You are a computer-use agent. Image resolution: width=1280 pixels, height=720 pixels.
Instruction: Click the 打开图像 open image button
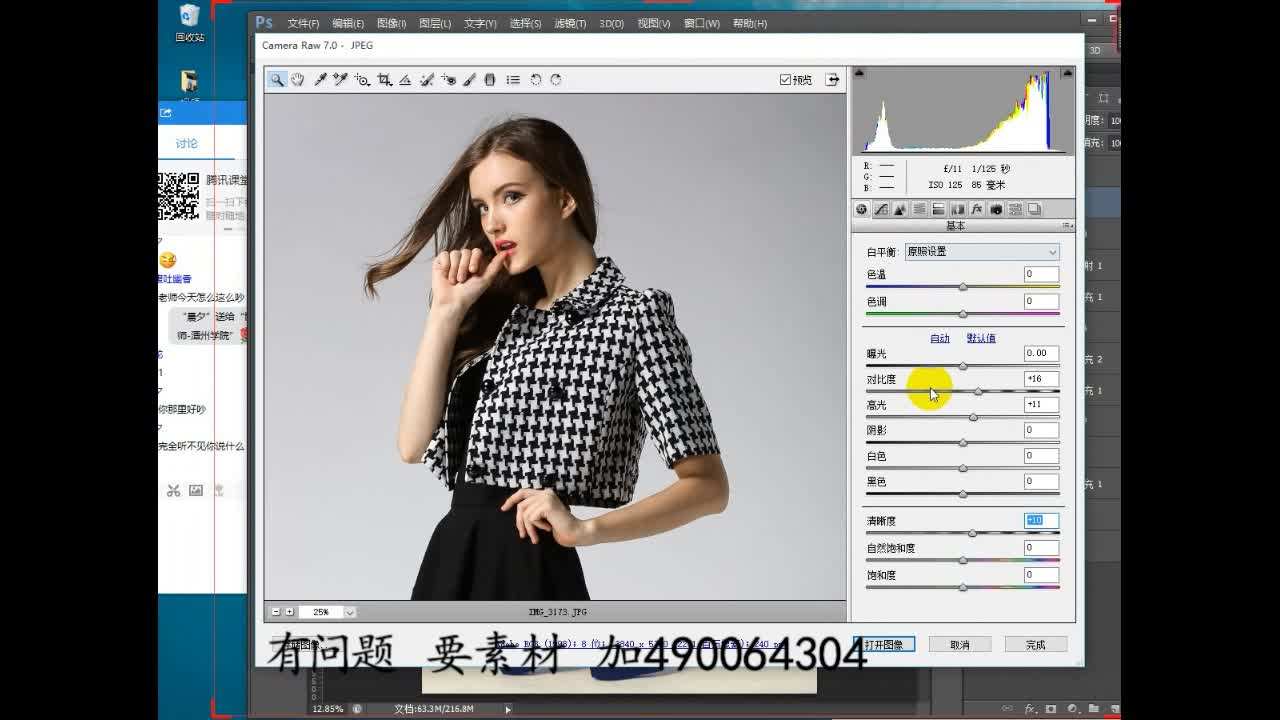coord(884,645)
